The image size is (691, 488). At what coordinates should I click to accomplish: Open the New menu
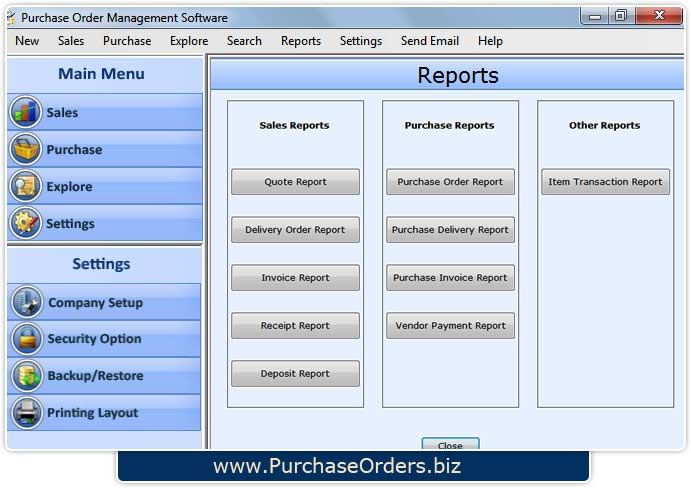(x=27, y=41)
